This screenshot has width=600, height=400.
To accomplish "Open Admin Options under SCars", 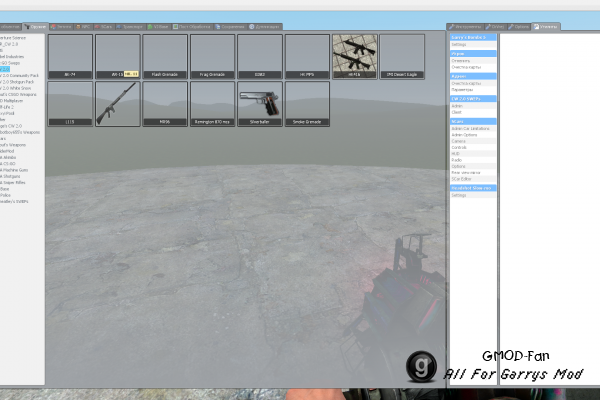I will (473, 135).
